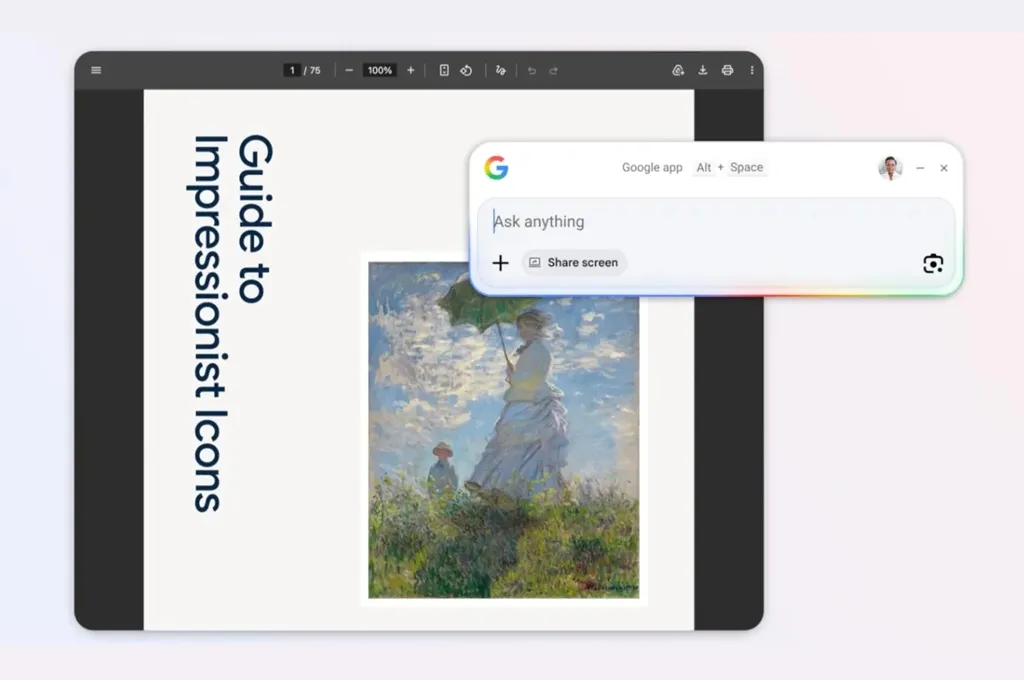Undo the last annotation
This screenshot has width=1024, height=680.
[532, 70]
